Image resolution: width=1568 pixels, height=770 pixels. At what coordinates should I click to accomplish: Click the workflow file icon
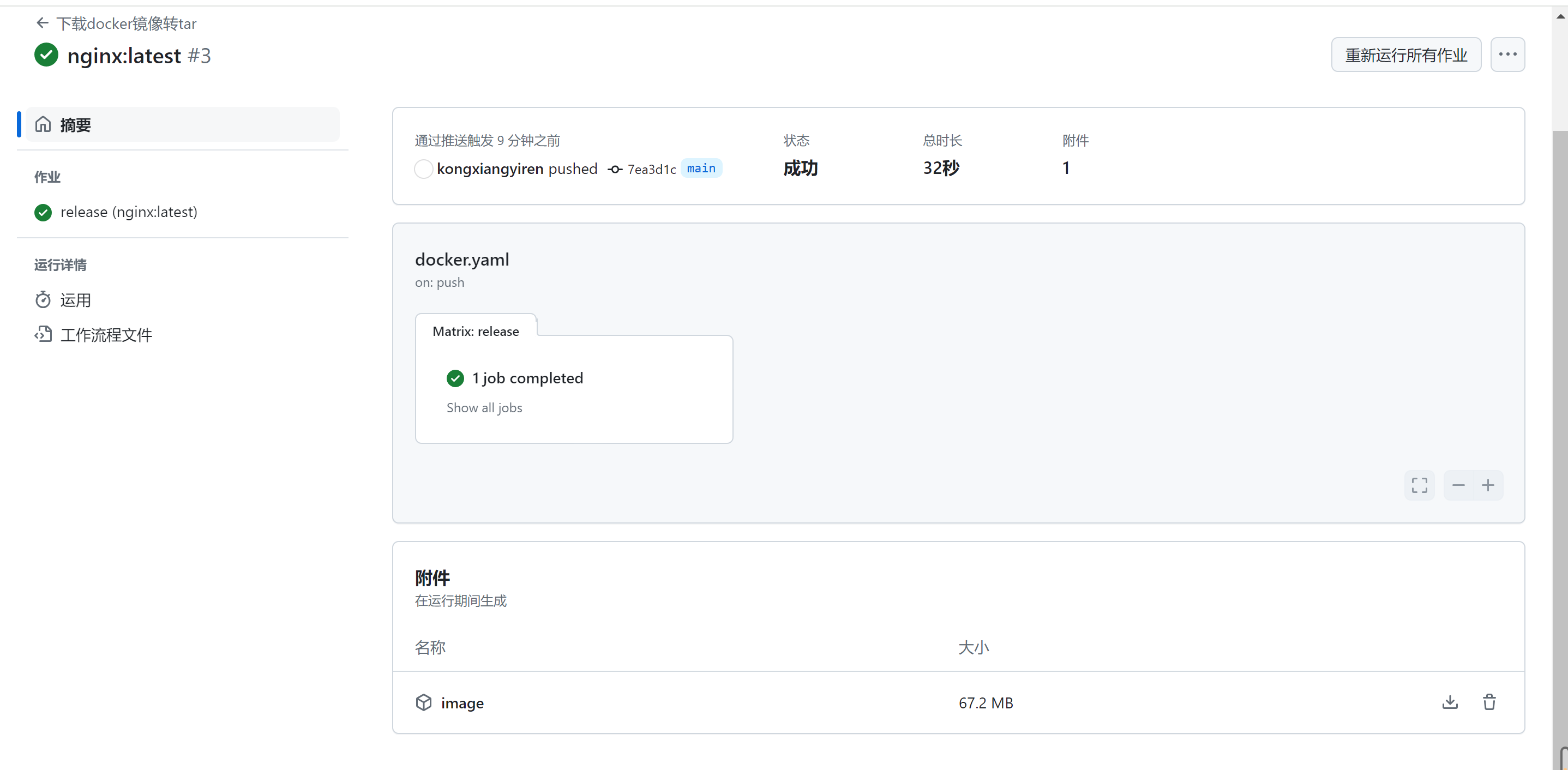click(x=43, y=334)
